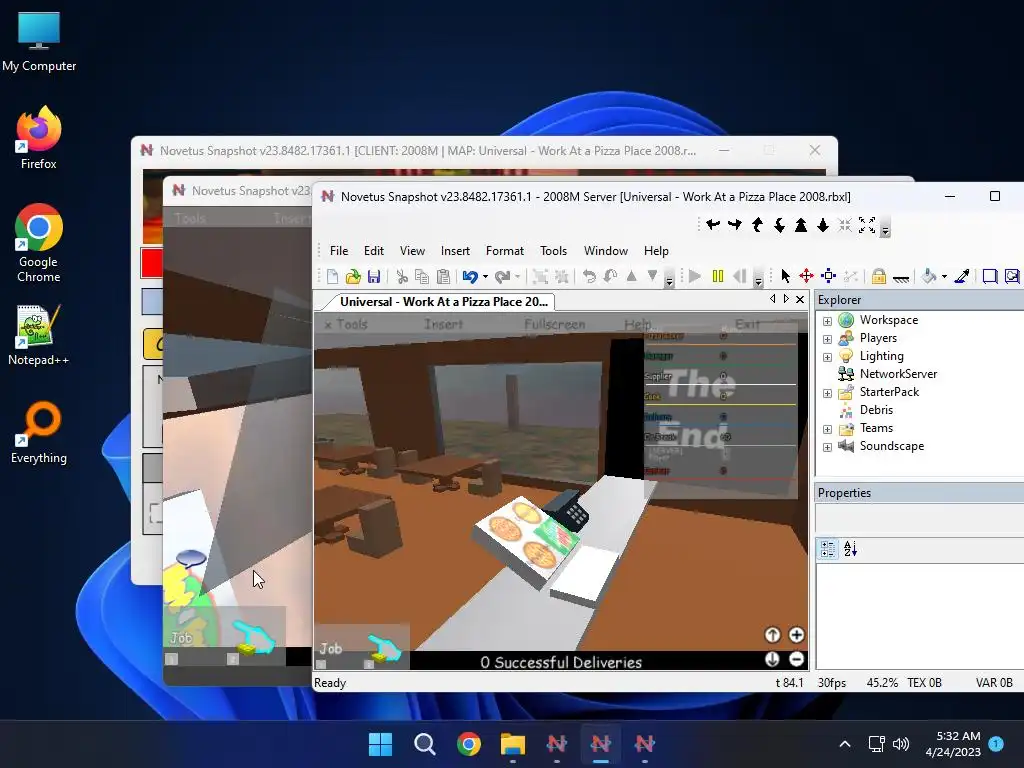
Task: Open the Windows Start menu
Action: click(380, 743)
